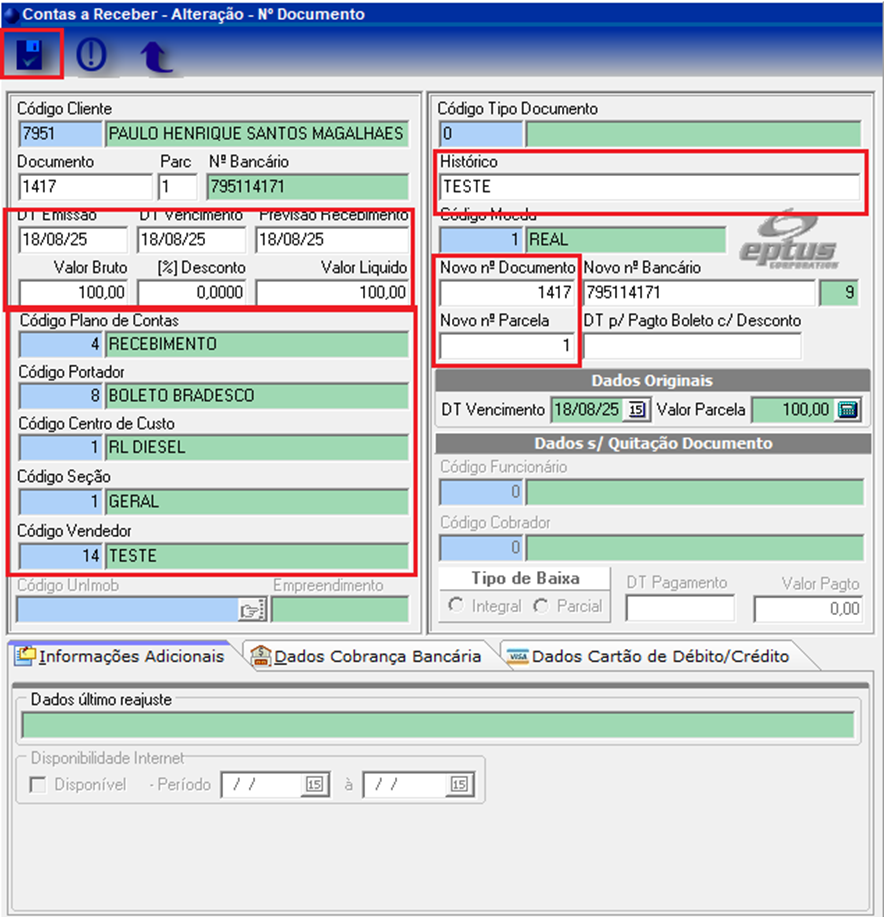884x917 pixels.
Task: Click the exclamation alert toolbar icon
Action: click(x=91, y=55)
